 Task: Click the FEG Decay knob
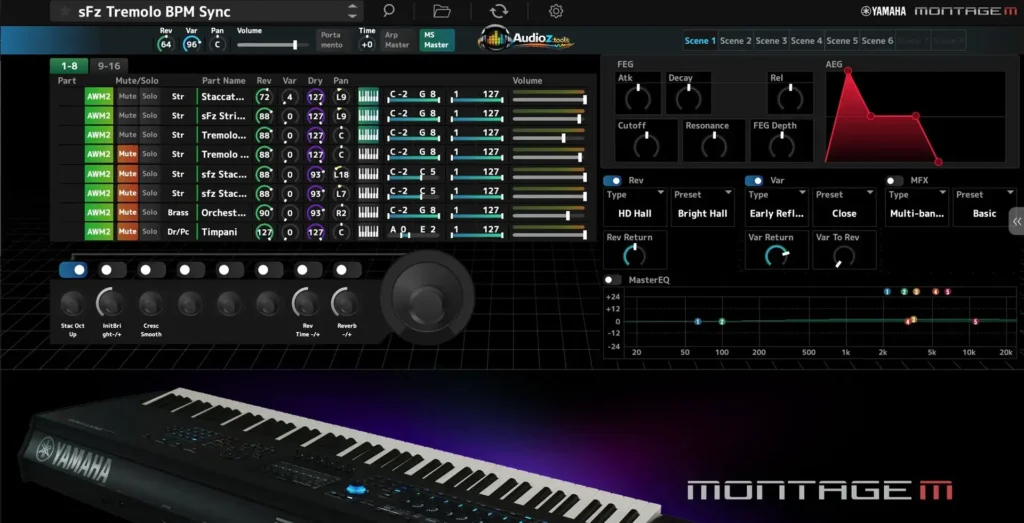688,98
